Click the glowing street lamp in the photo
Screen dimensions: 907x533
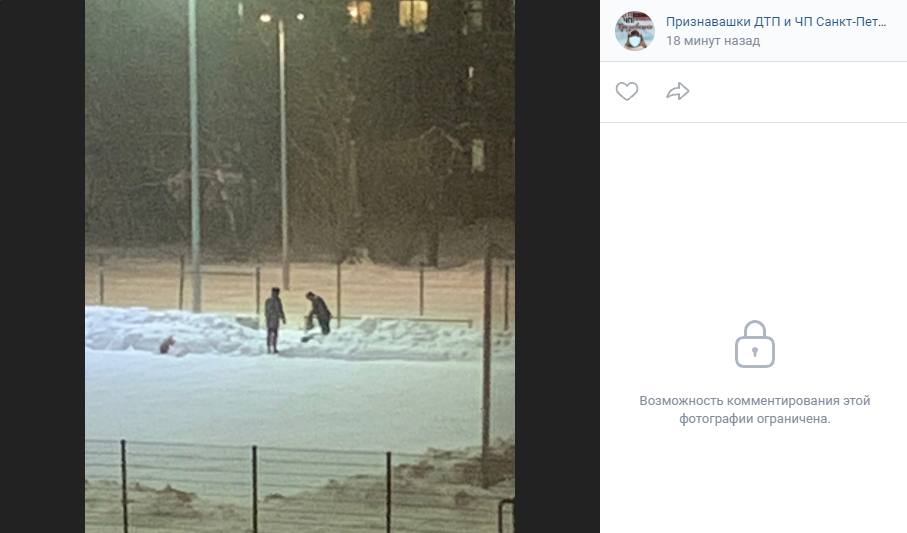pyautogui.click(x=266, y=18)
